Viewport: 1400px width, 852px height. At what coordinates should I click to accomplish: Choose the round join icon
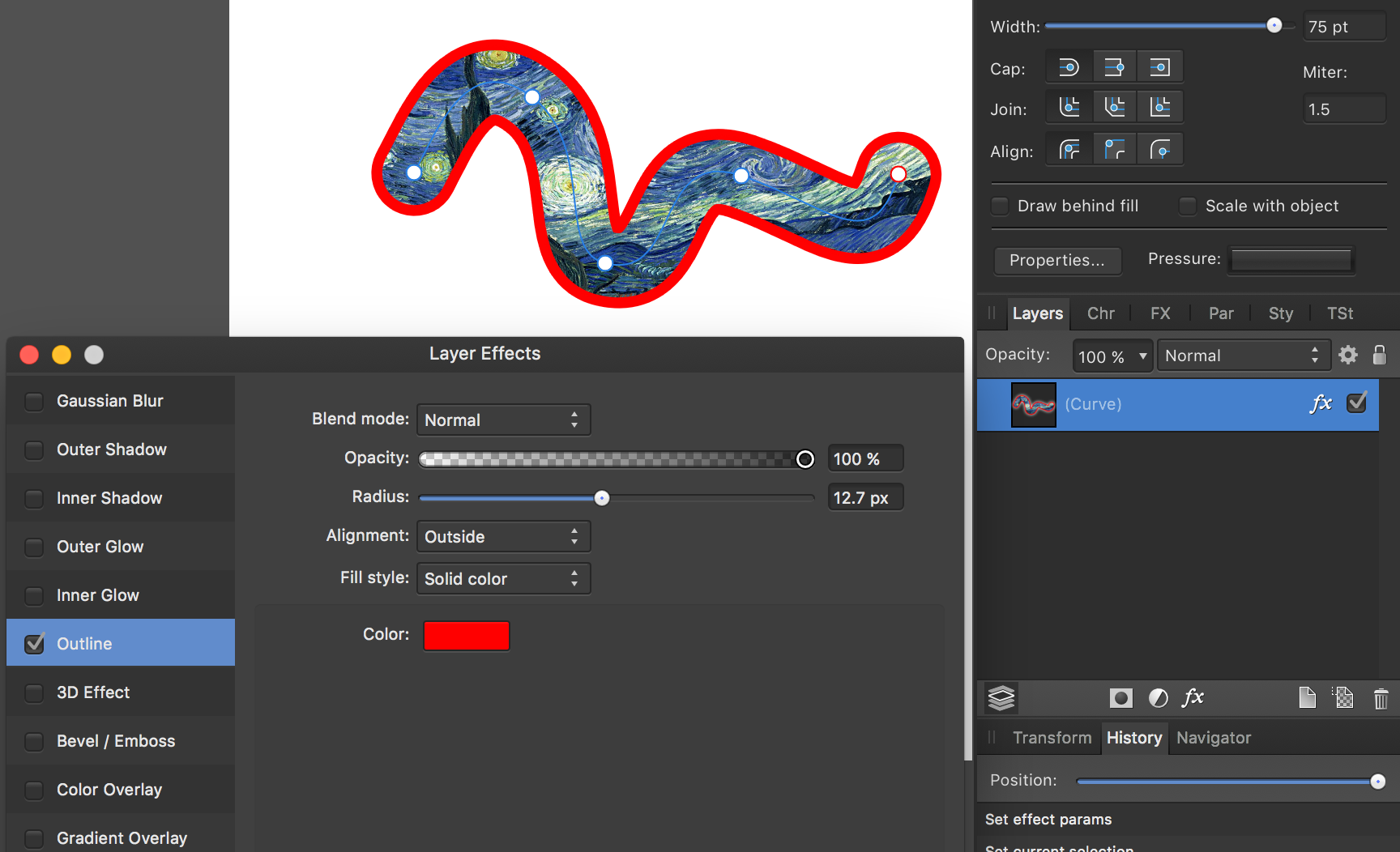pos(1069,107)
